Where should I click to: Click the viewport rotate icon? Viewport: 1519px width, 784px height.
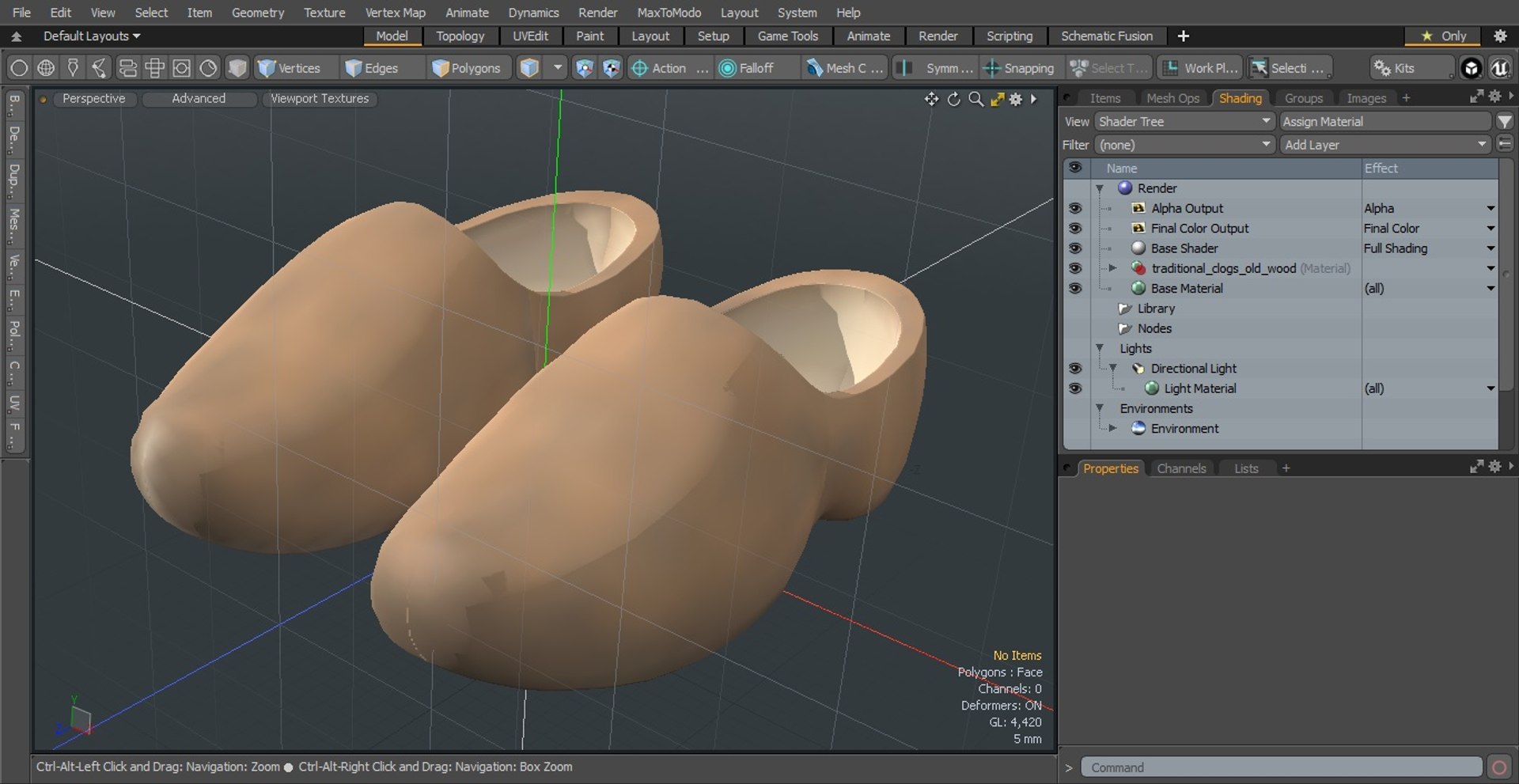[x=954, y=99]
